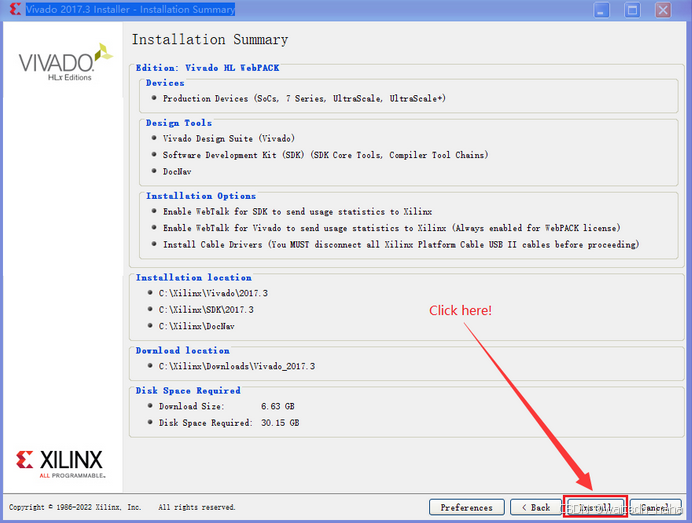Click the 'Download location' heading

[x=182, y=350]
